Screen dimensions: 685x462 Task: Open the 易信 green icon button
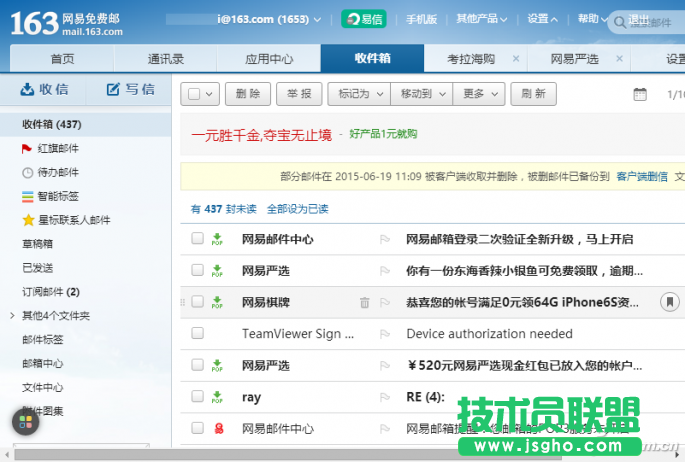point(363,19)
